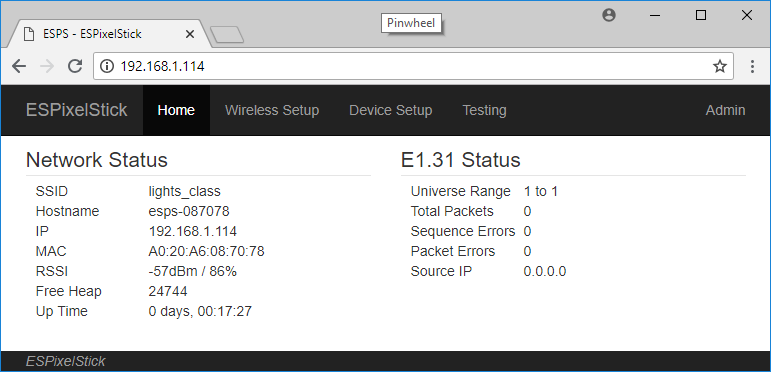The image size is (771, 372).
Task: Open the Device Setup page
Action: click(x=390, y=110)
